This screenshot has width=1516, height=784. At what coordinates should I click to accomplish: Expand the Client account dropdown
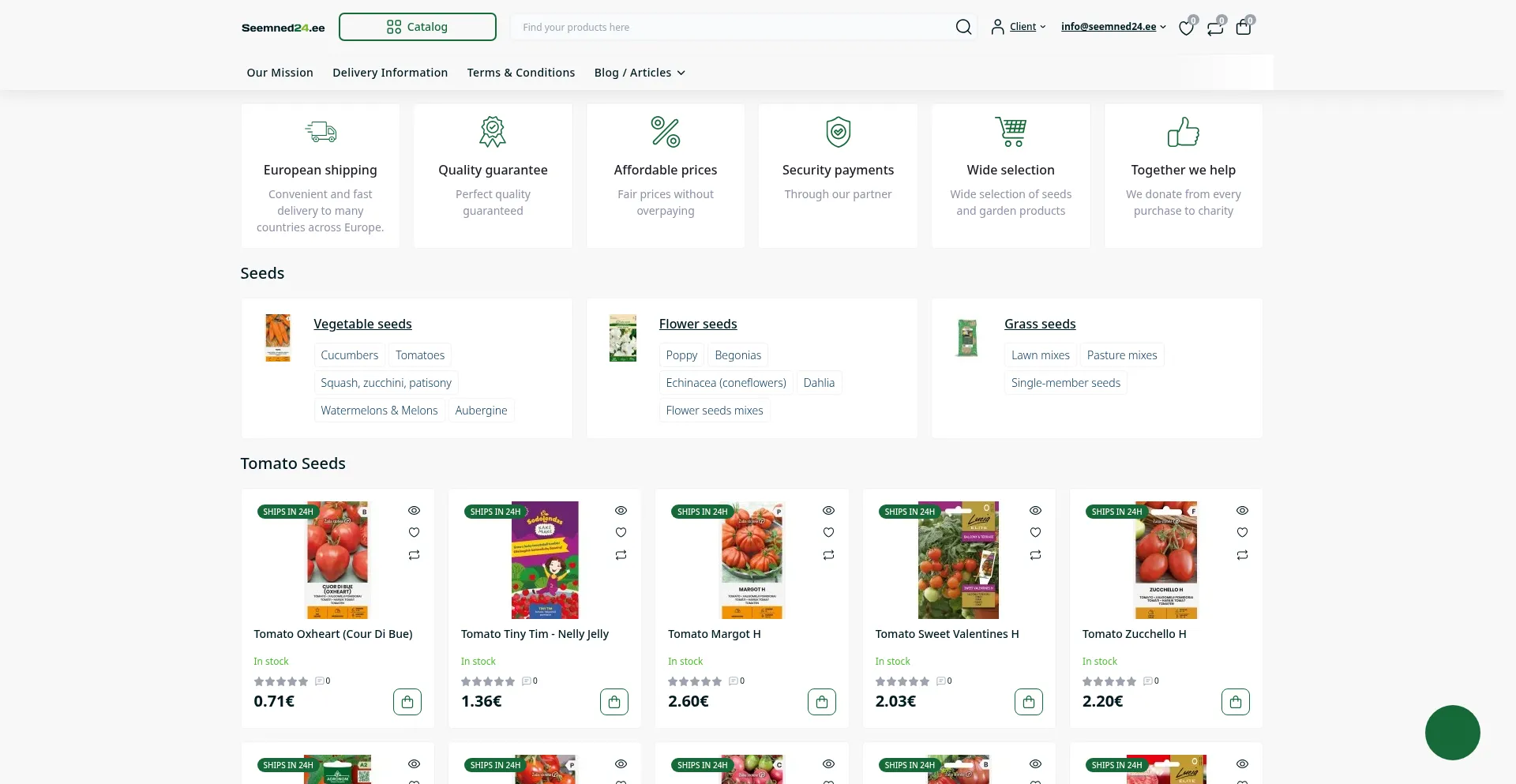click(x=1019, y=27)
